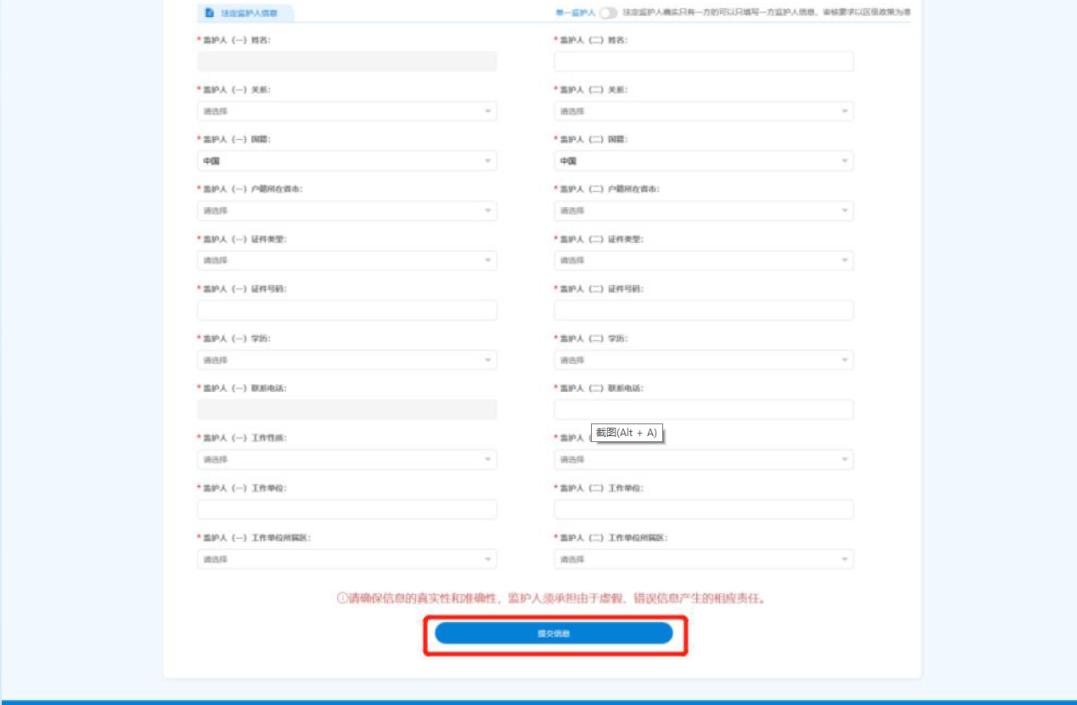This screenshot has width=1077, height=705.
Task: Click the 监护人（一）证件号码 input field
Action: [345, 308]
